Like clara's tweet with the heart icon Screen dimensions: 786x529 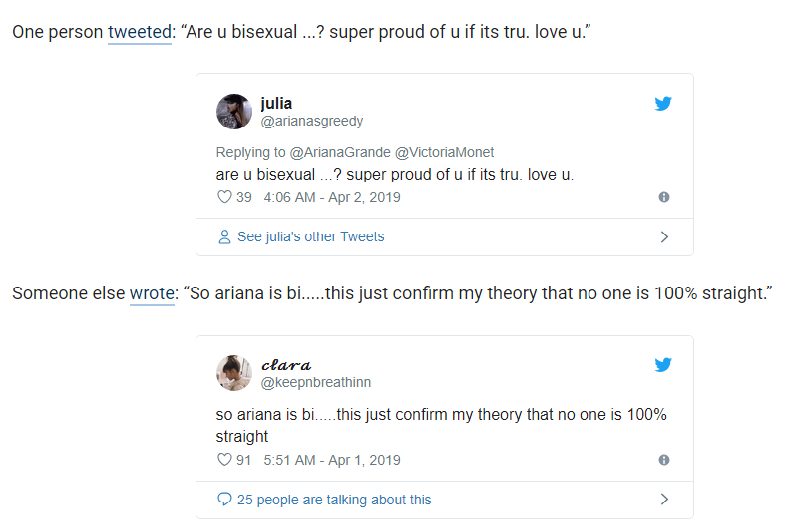(224, 459)
